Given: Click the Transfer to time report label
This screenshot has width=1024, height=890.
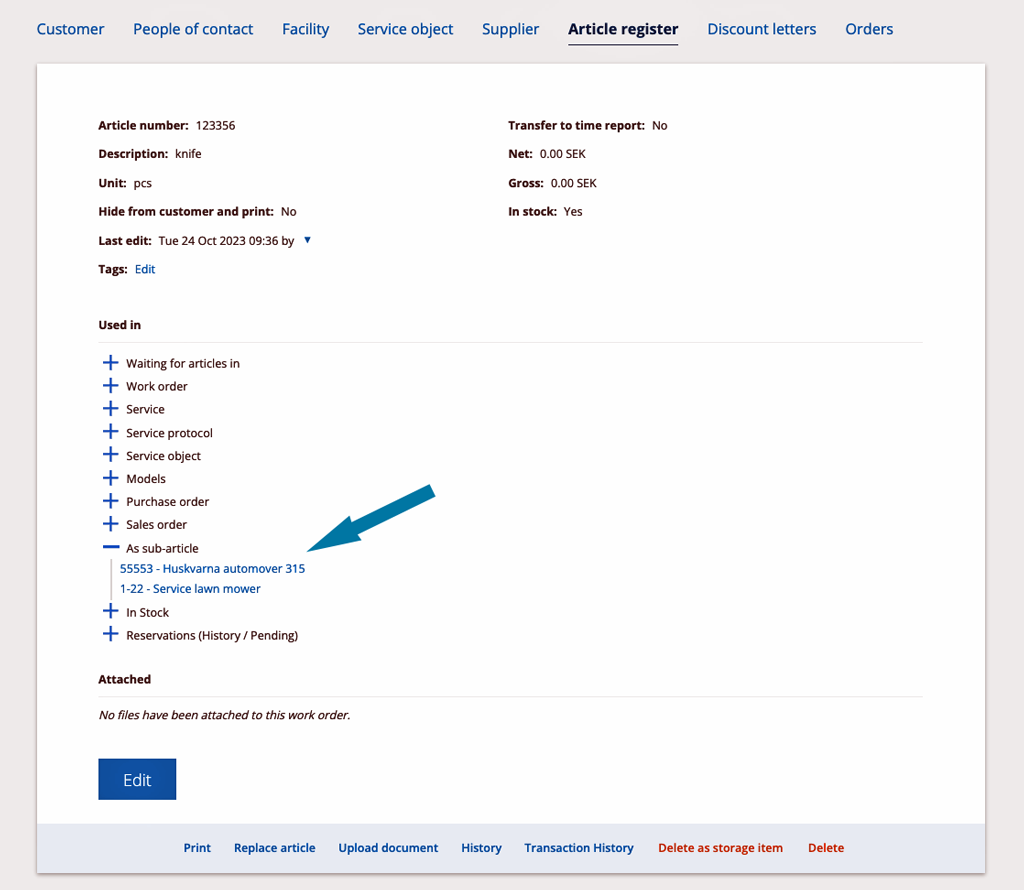Looking at the screenshot, I should coord(577,125).
